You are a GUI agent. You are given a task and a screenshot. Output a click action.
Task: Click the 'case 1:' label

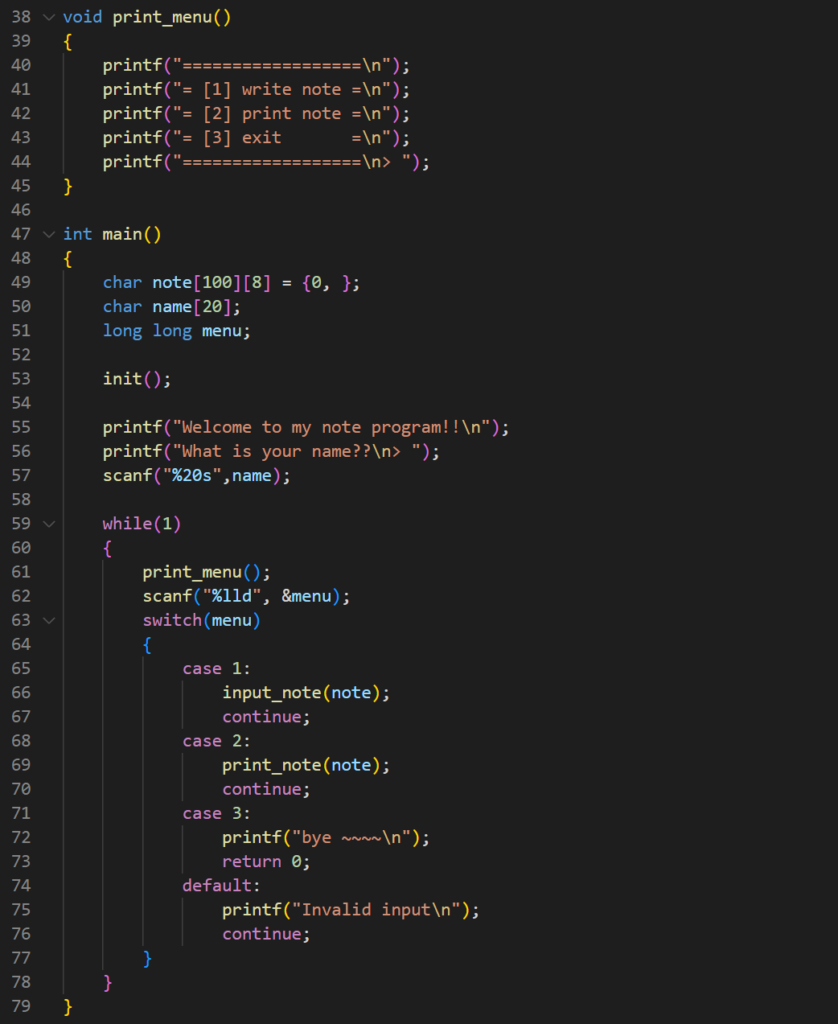tap(216, 669)
